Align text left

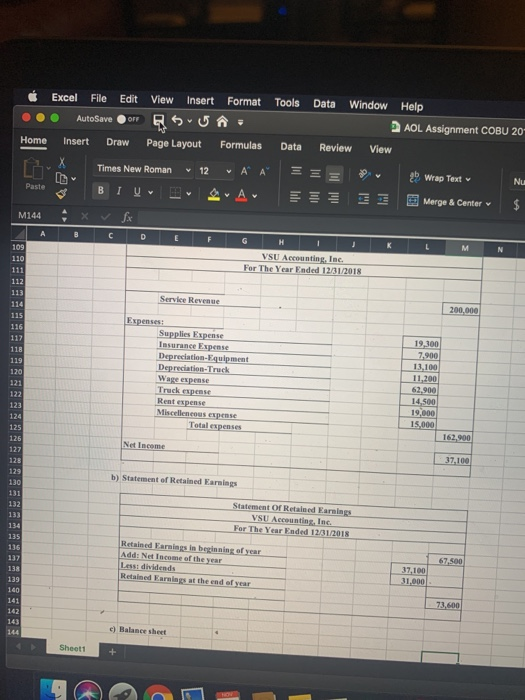tap(295, 196)
